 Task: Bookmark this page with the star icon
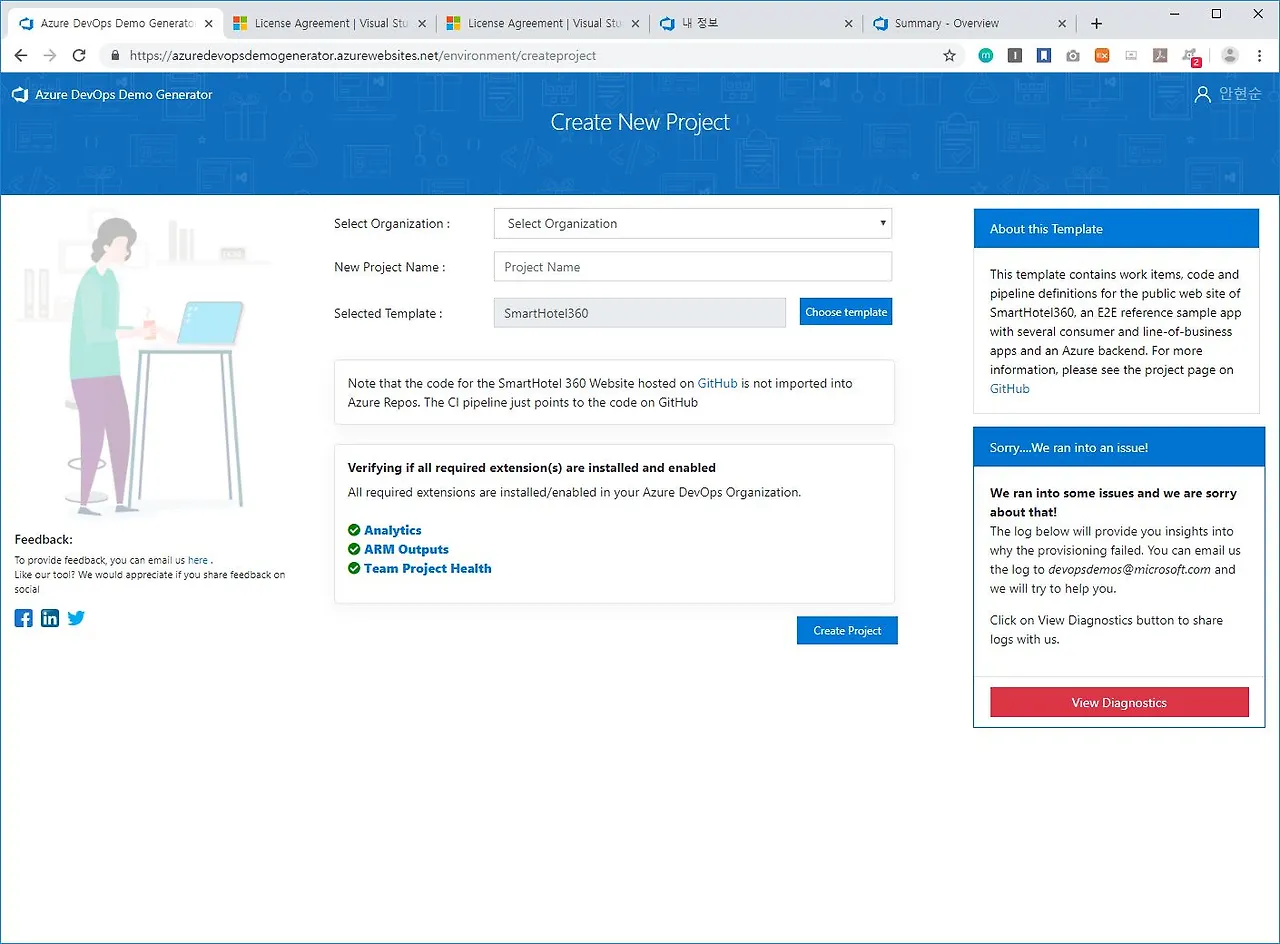(950, 56)
